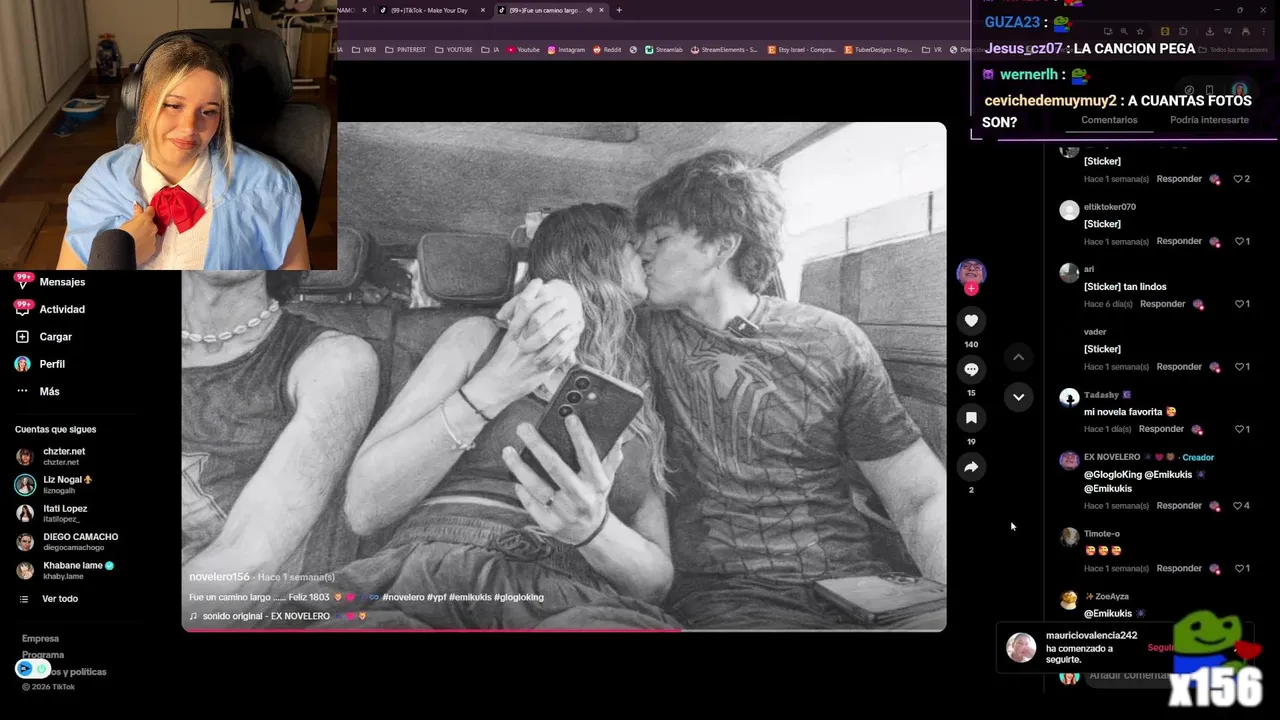Viewport: 1280px width, 720px height.
Task: Open the Youtube bookmark
Action: [x=523, y=49]
